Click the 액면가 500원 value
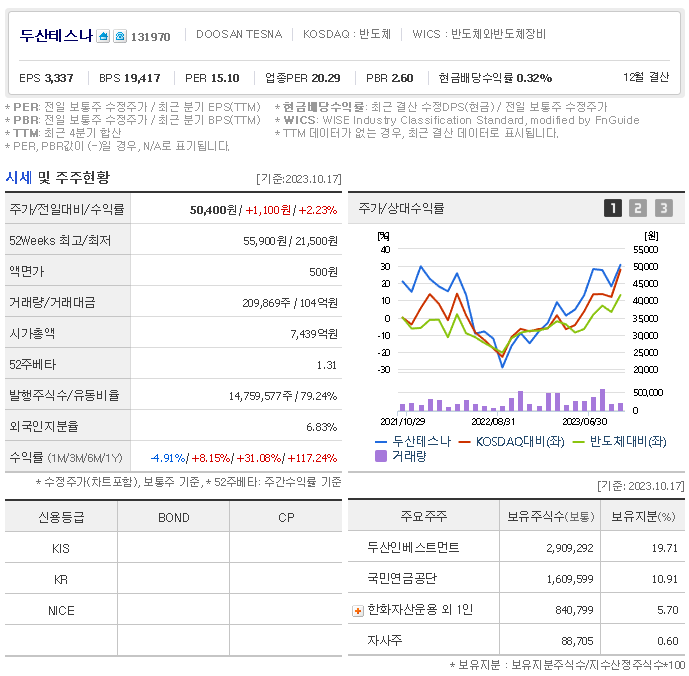The width and height of the screenshot is (689, 676). (x=323, y=272)
